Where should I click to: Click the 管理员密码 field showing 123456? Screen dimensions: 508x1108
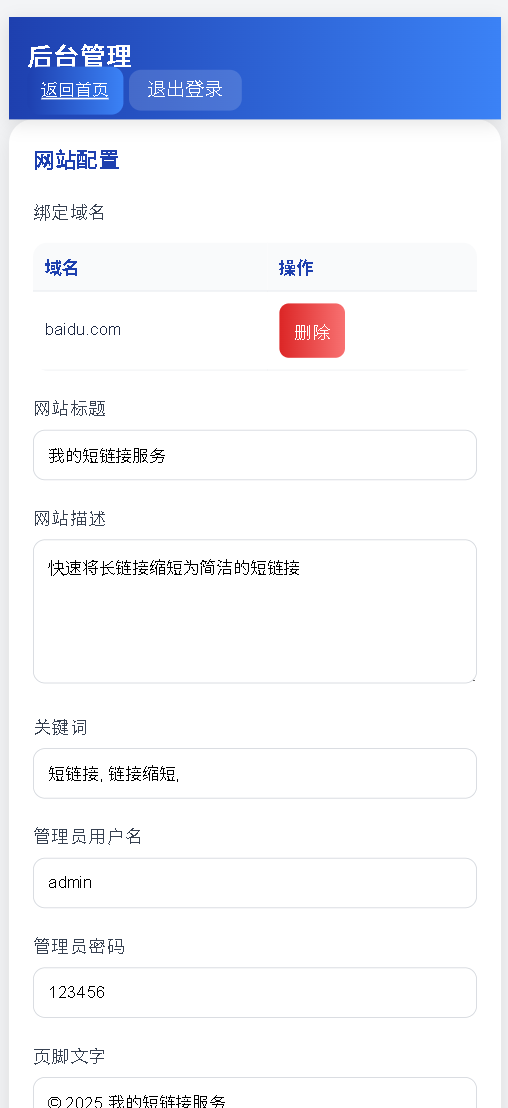pos(255,992)
